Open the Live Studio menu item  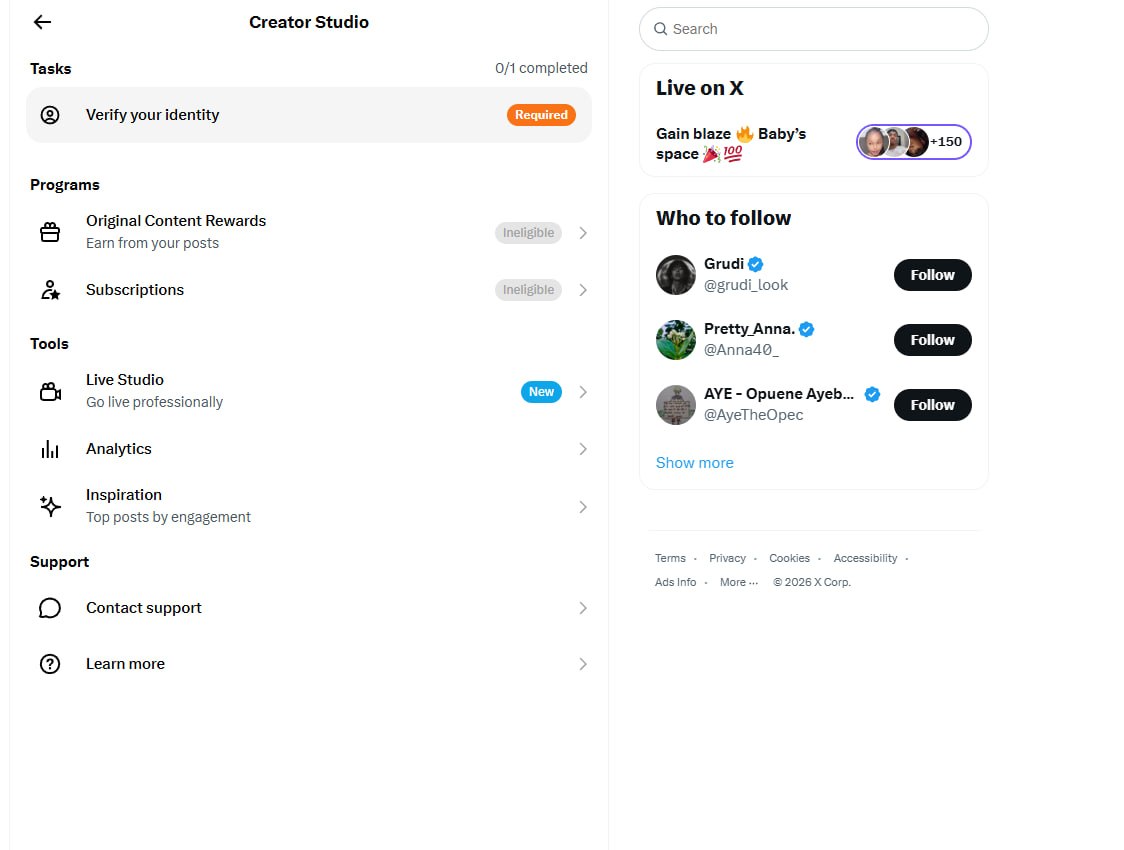point(309,391)
